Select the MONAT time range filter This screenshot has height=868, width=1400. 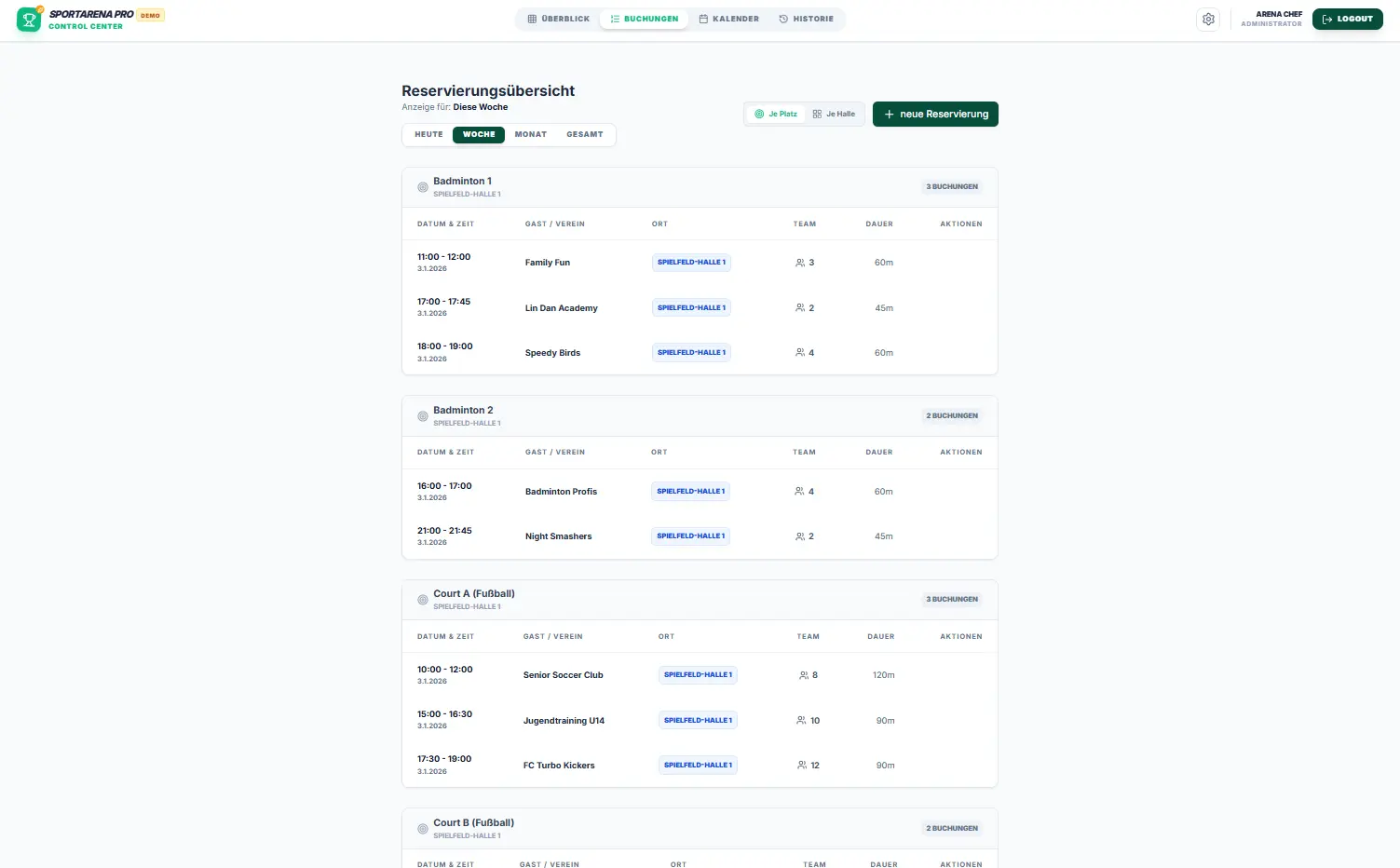point(530,135)
